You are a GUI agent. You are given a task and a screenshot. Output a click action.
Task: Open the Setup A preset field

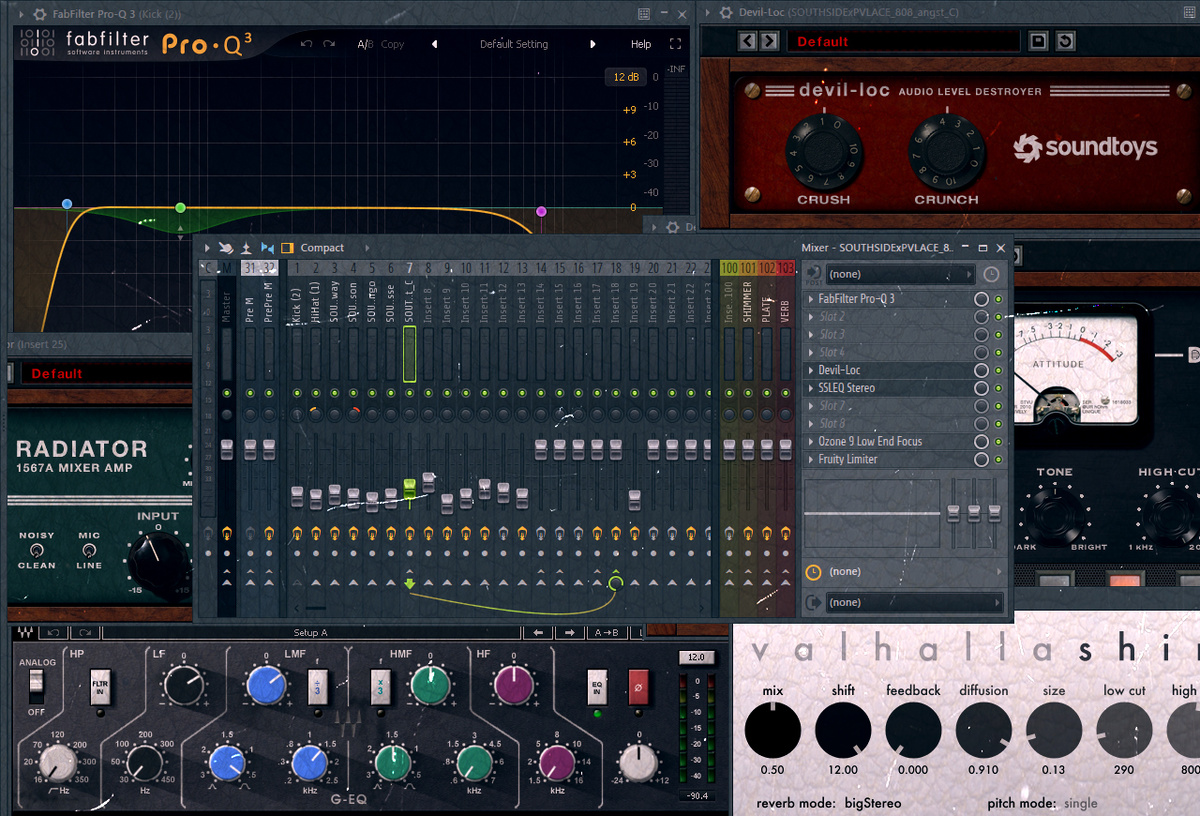tap(310, 633)
